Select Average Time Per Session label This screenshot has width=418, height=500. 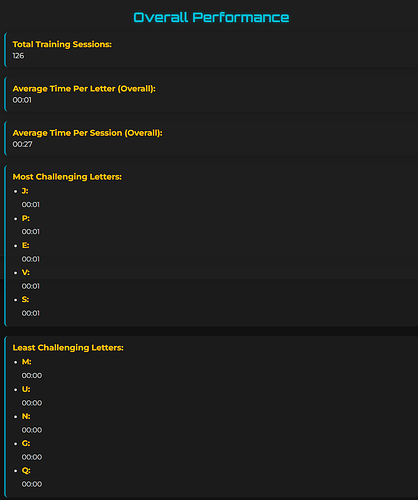[87, 133]
